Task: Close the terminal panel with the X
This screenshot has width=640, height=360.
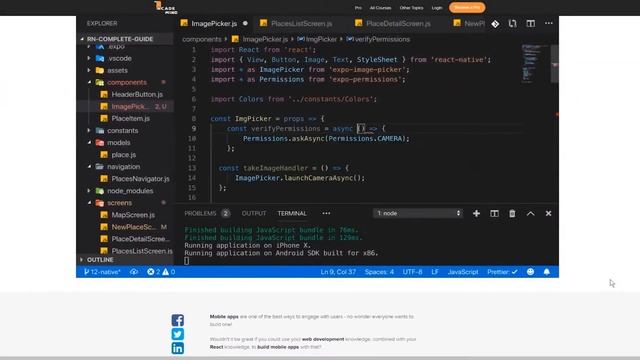Action: point(548,213)
